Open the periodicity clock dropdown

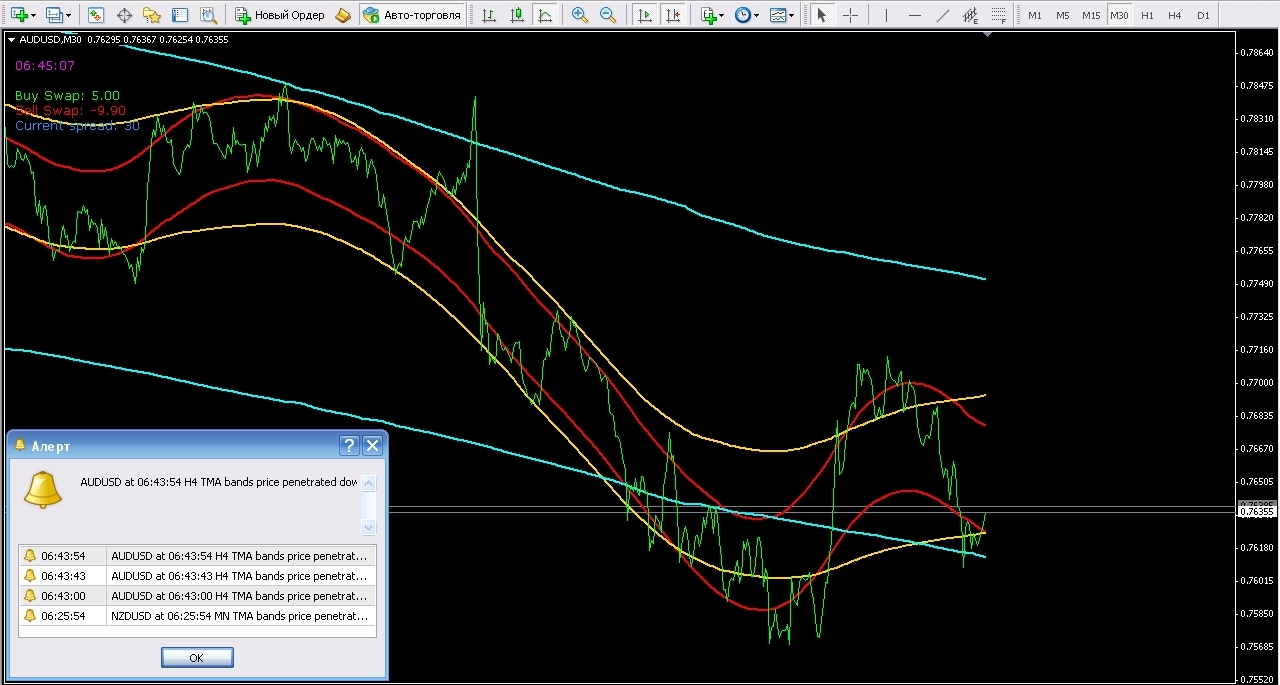(756, 15)
